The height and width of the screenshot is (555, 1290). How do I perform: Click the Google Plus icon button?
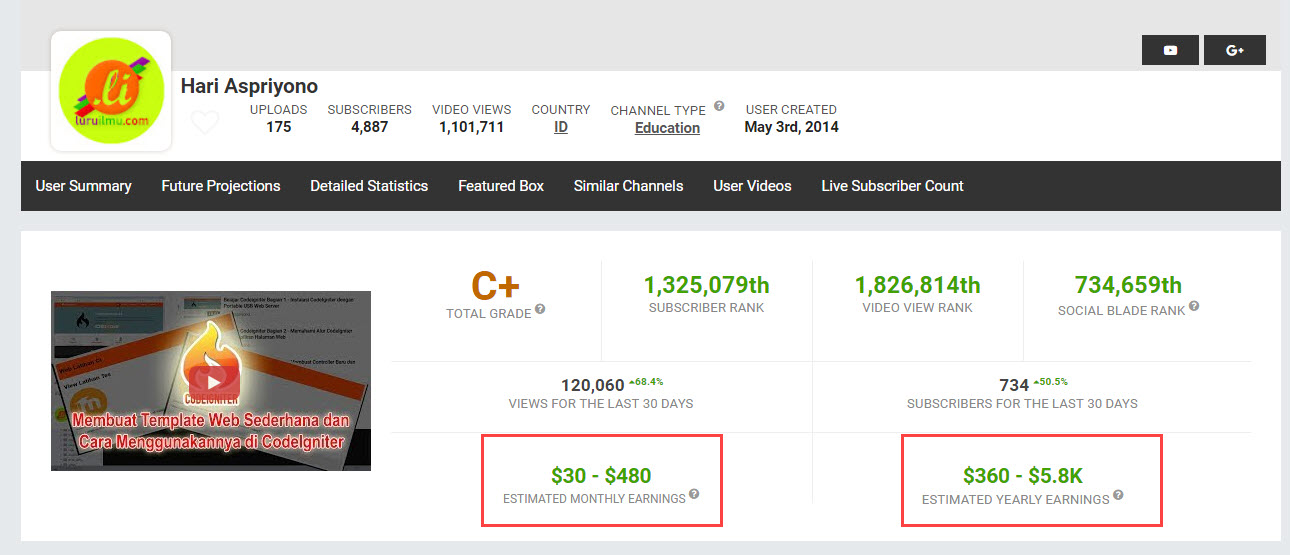tap(1234, 50)
